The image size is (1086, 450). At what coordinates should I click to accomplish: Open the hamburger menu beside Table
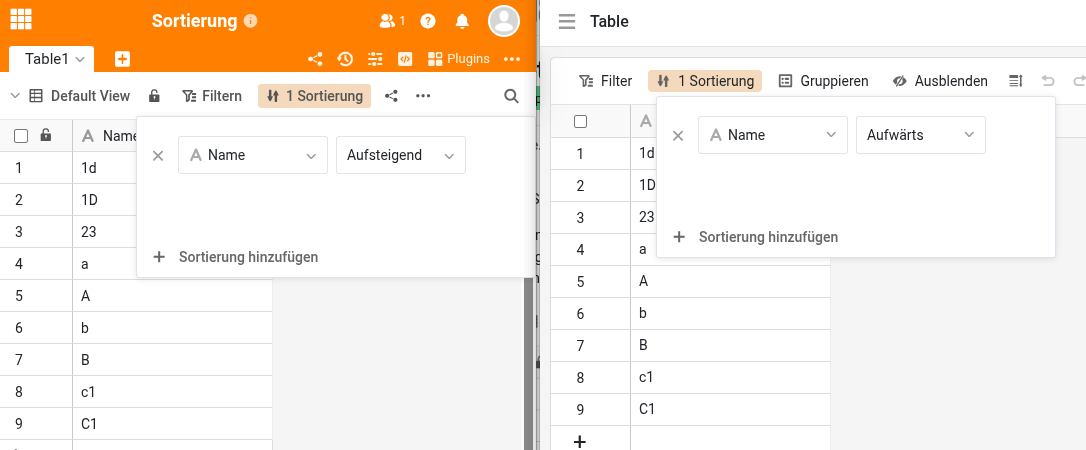pyautogui.click(x=567, y=21)
